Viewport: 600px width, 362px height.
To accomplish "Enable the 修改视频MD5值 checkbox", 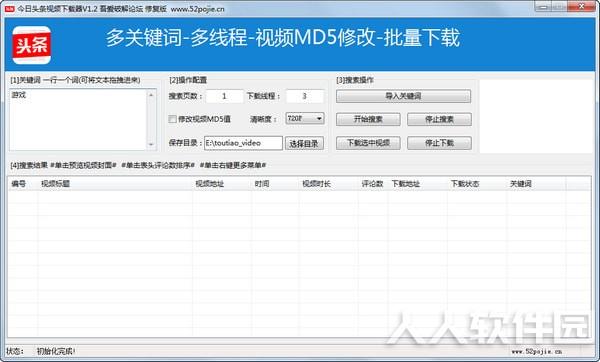I will pyautogui.click(x=172, y=119).
